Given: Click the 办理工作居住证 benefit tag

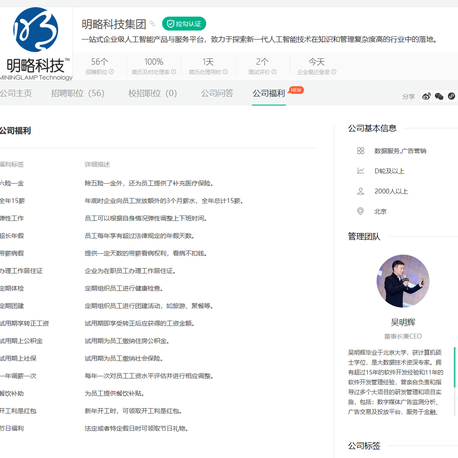Looking at the screenshot, I should point(21,271).
